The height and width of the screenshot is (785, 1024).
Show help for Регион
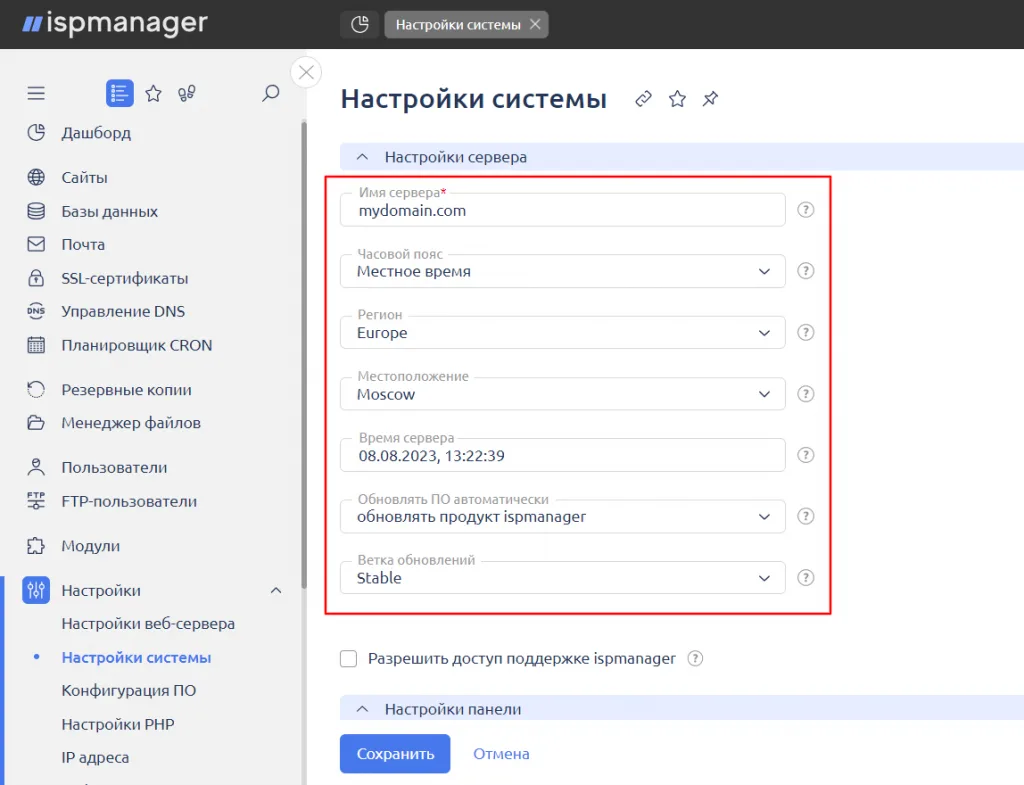(x=806, y=332)
